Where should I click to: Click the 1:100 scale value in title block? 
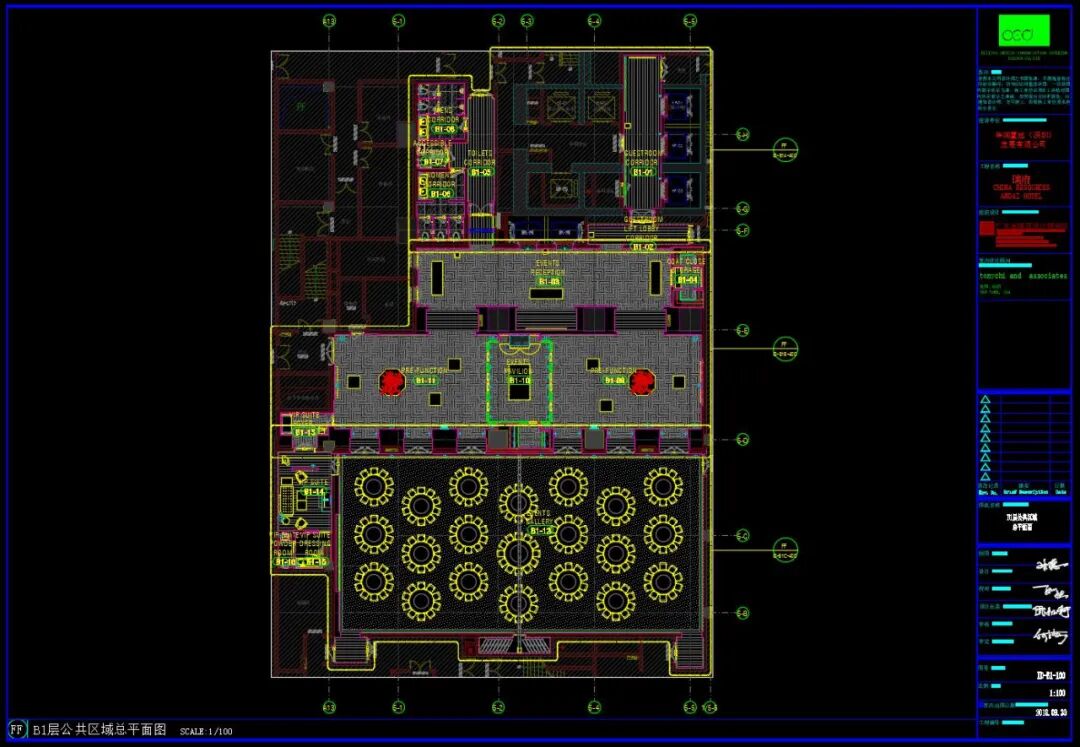click(1057, 693)
